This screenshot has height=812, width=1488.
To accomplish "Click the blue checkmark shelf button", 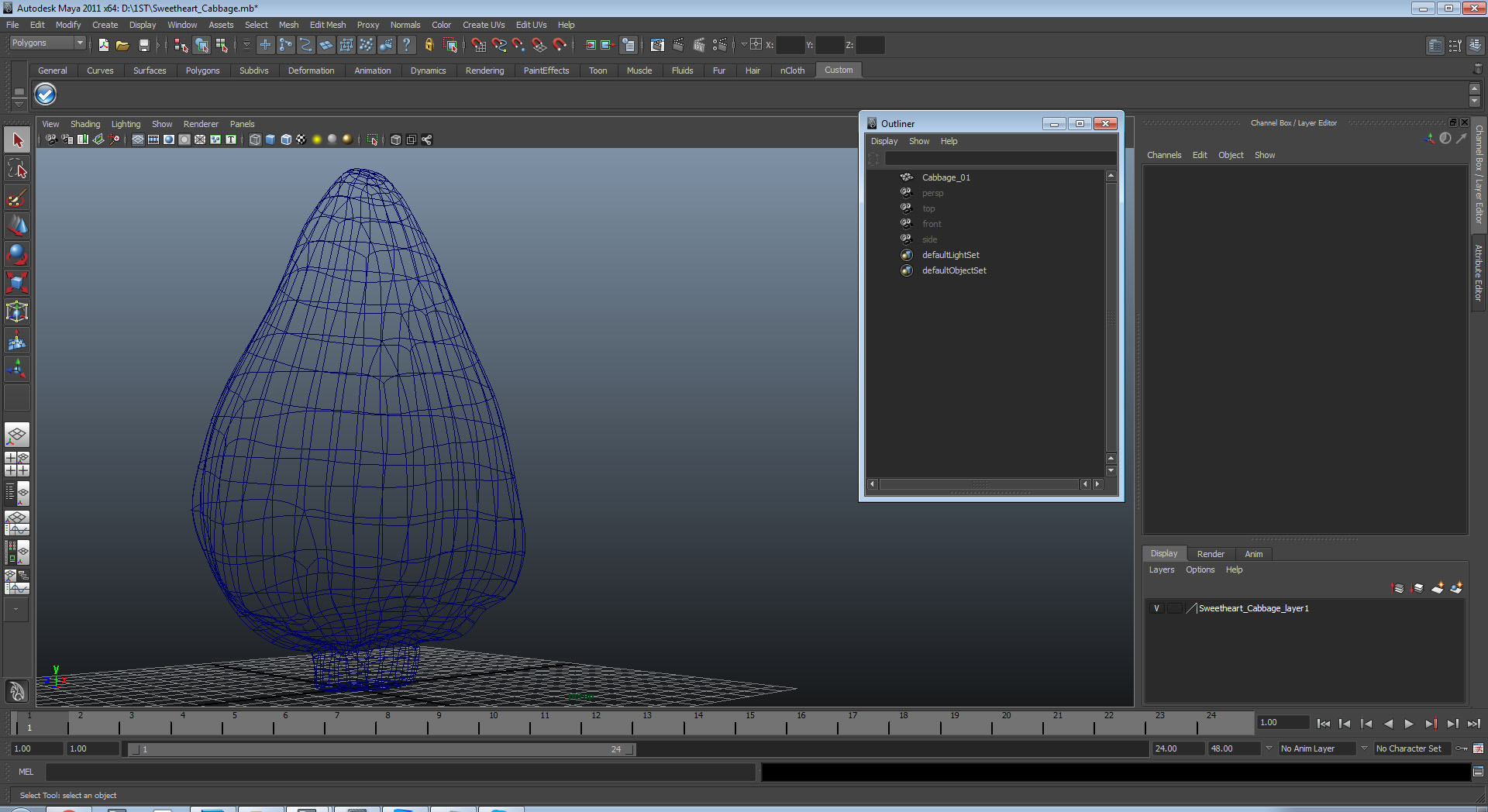I will (x=46, y=95).
